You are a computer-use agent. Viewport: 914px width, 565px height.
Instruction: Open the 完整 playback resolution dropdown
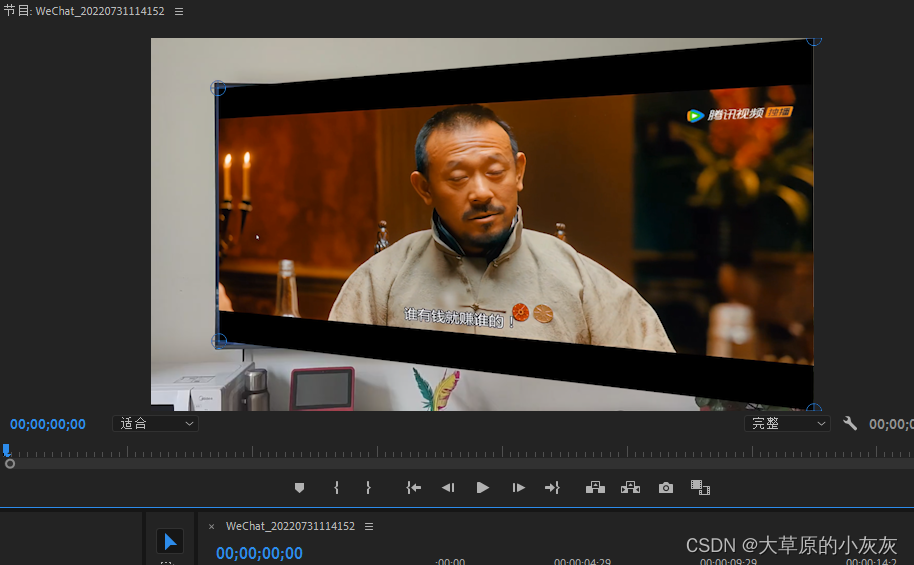tap(787, 424)
